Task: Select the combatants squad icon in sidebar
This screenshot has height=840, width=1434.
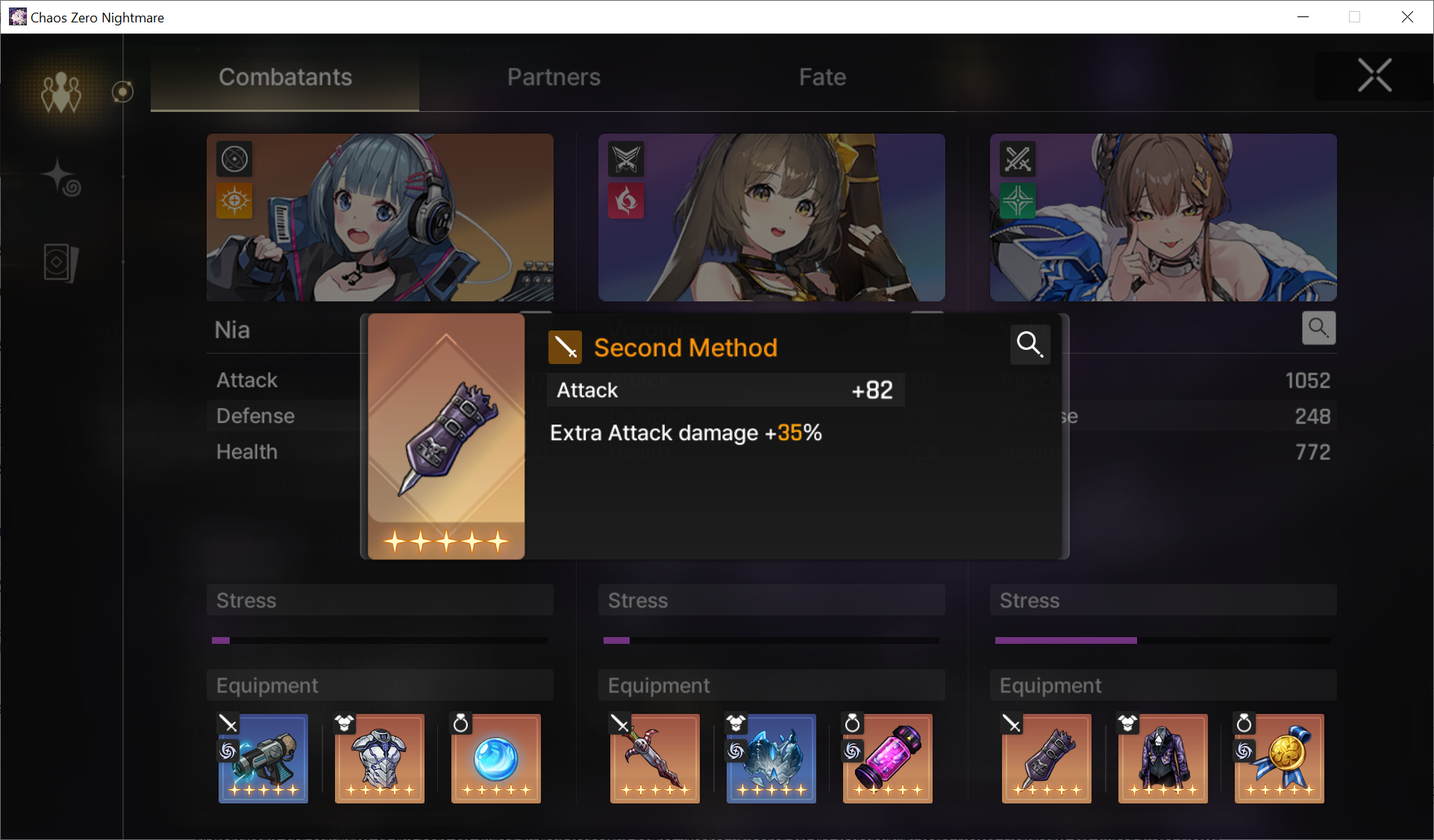Action: tap(61, 93)
